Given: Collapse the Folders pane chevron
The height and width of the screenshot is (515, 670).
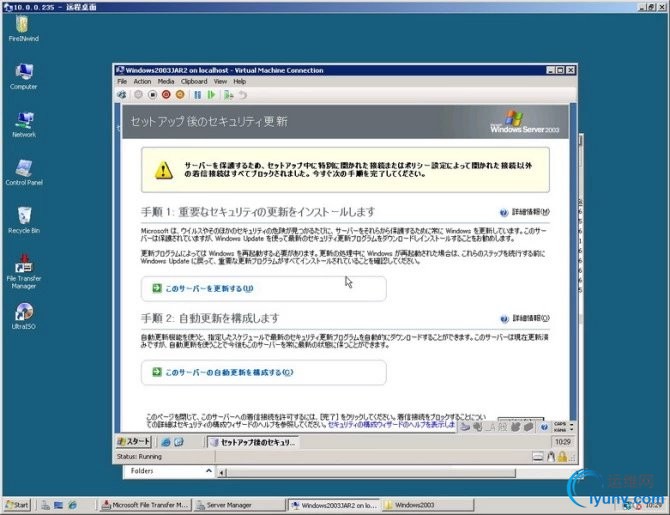Looking at the screenshot, I should [209, 471].
